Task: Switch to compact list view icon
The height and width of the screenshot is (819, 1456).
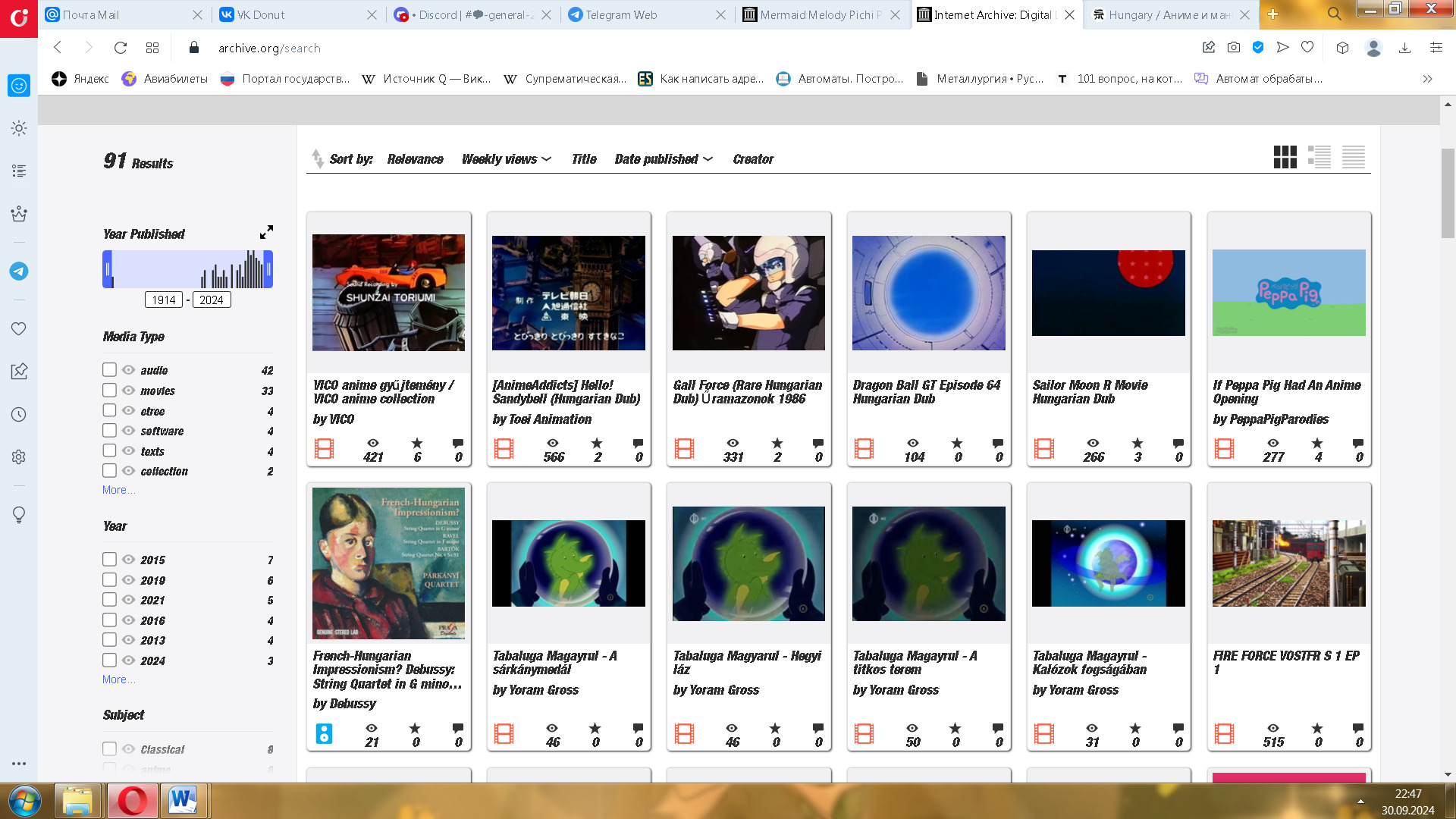Action: point(1353,157)
